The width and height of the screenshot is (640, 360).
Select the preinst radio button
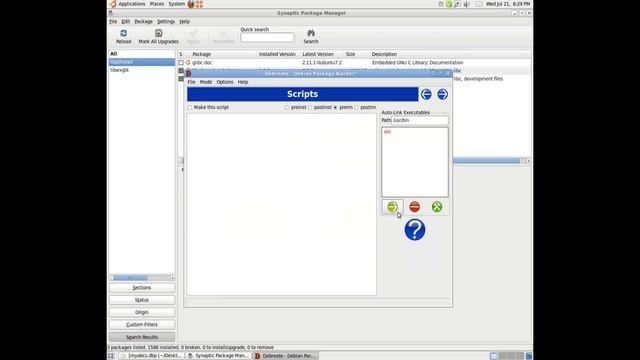[x=287, y=107]
